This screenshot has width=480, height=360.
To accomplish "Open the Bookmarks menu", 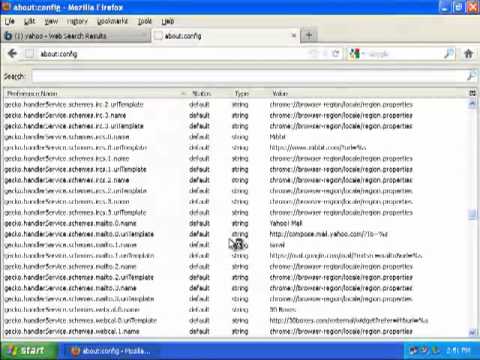I will click(112, 21).
